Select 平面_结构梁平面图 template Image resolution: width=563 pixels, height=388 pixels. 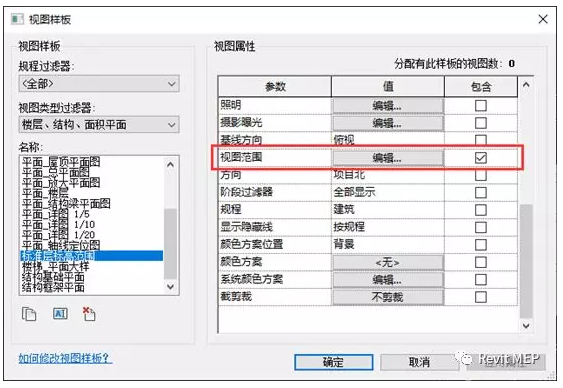pyautogui.click(x=66, y=204)
